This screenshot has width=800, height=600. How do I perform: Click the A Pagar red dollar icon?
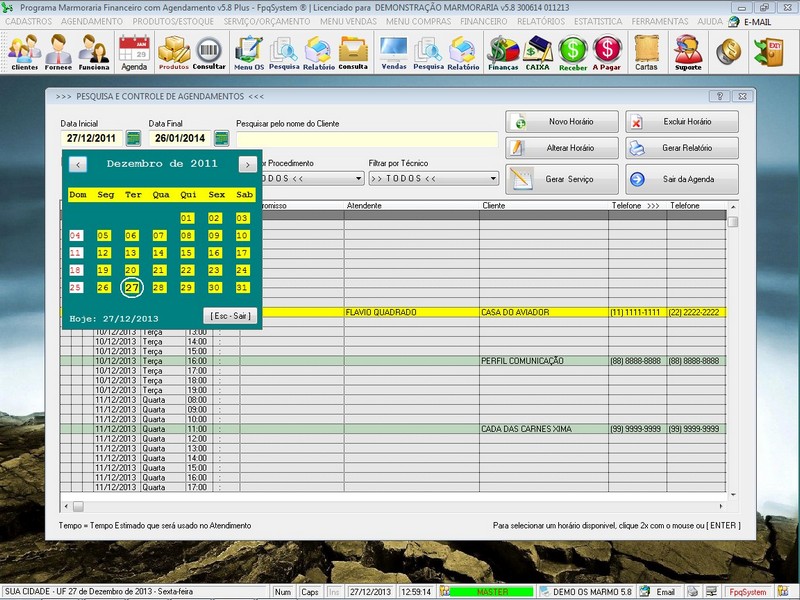(607, 52)
